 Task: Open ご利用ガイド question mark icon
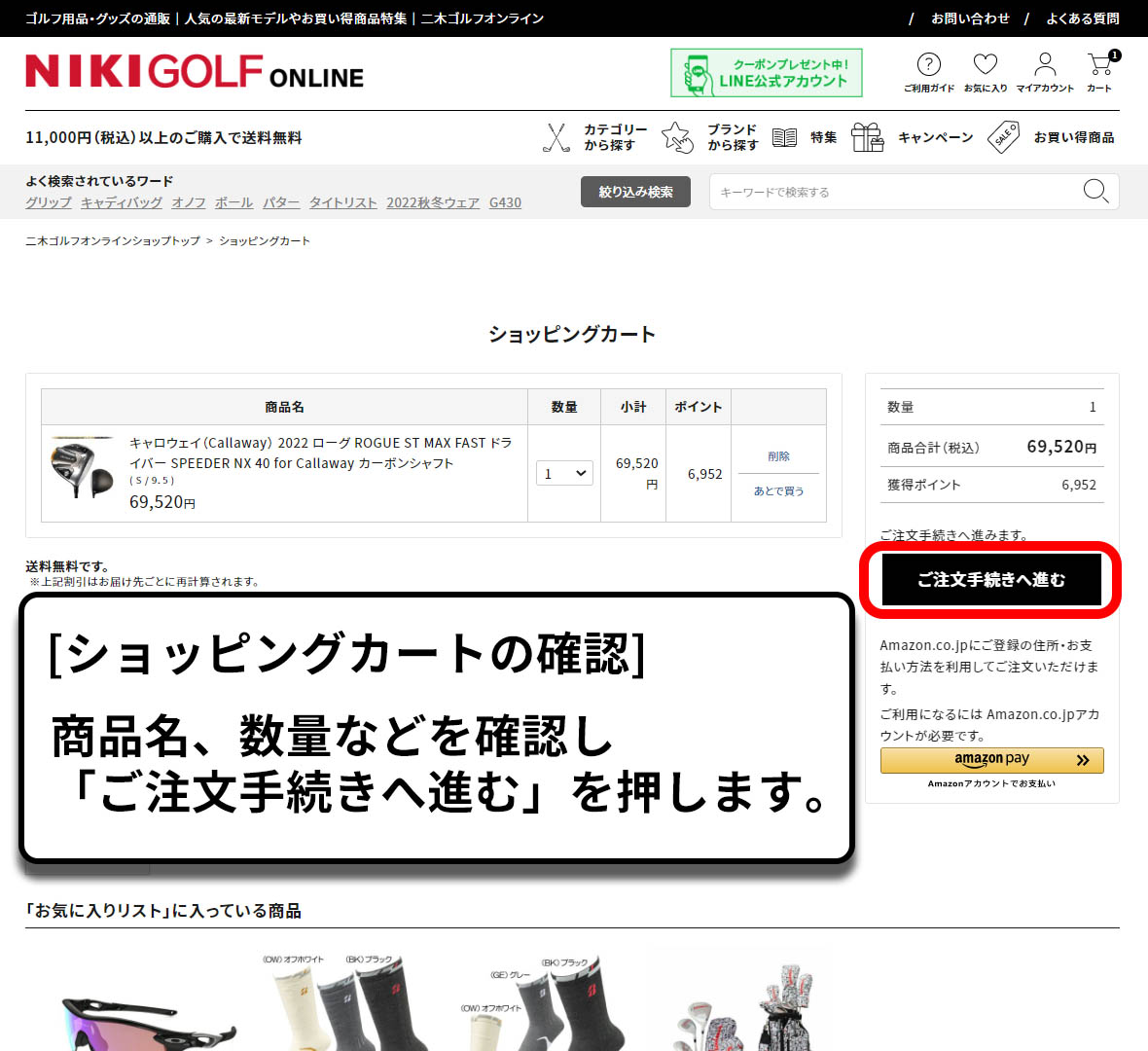(x=928, y=64)
